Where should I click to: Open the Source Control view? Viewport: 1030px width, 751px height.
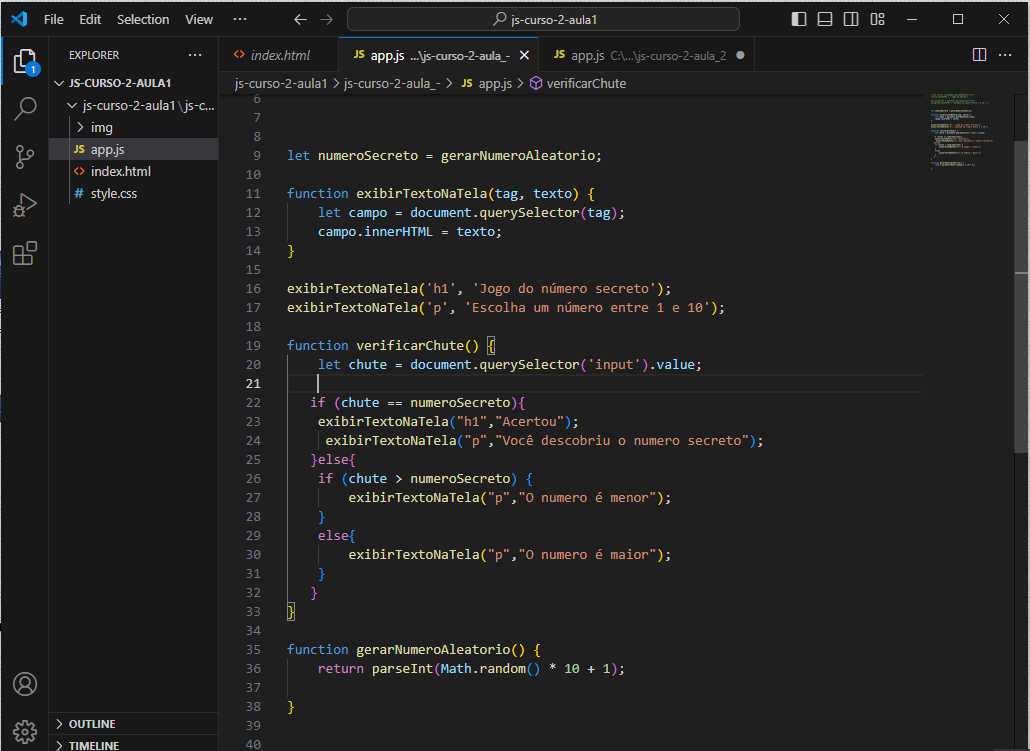(25, 157)
